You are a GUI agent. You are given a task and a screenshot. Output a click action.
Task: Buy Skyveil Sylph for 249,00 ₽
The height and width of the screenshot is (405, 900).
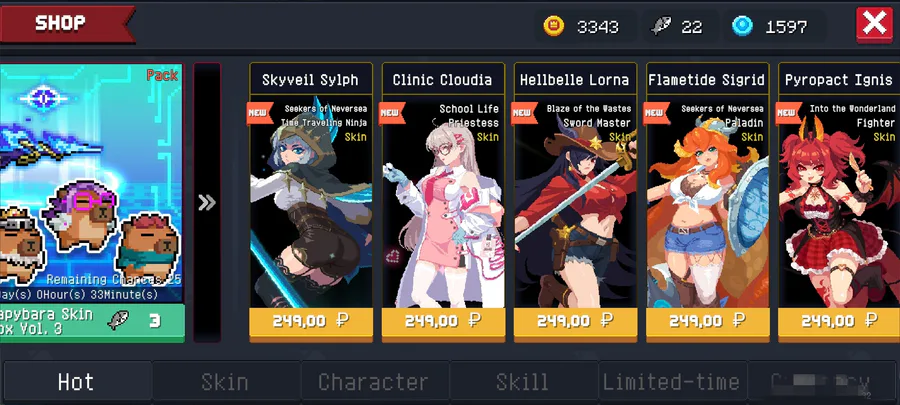pos(311,321)
